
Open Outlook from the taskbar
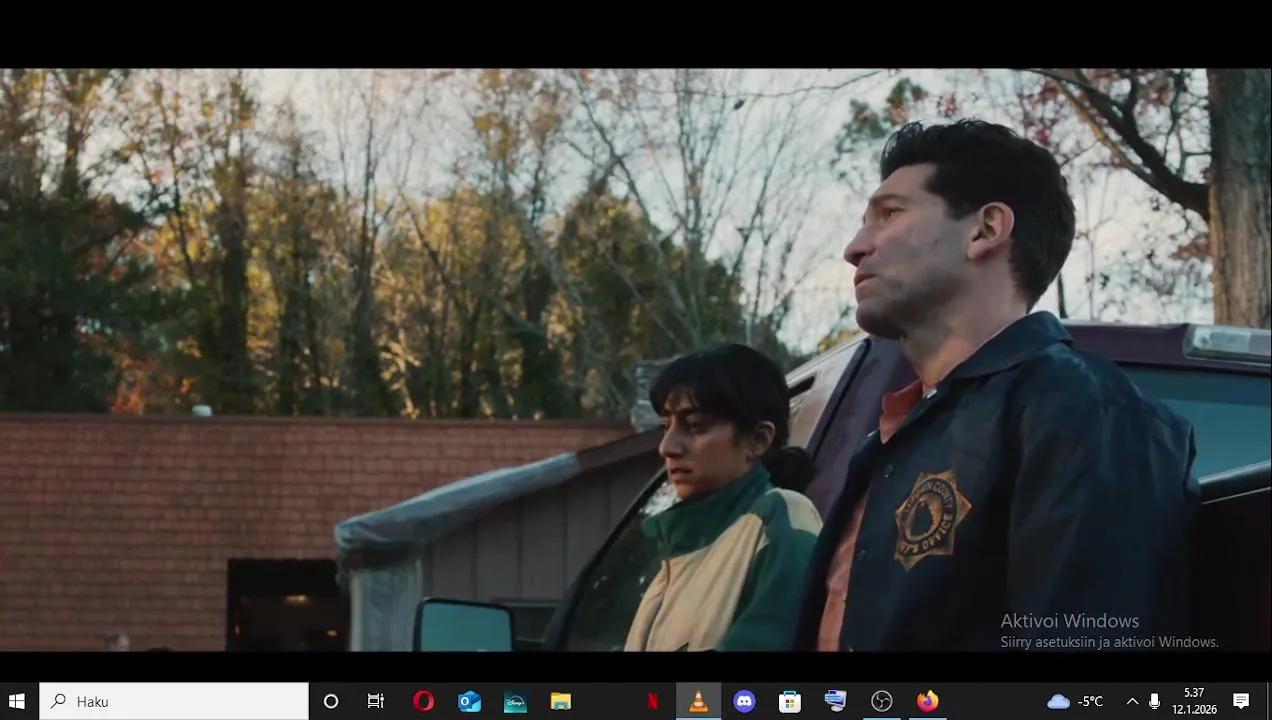click(469, 701)
